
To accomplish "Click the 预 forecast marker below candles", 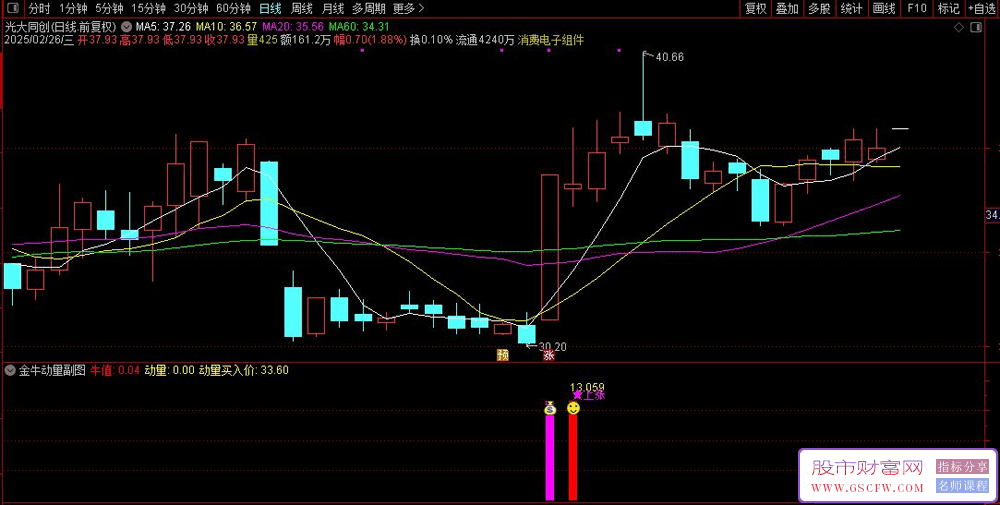I will pyautogui.click(x=503, y=355).
